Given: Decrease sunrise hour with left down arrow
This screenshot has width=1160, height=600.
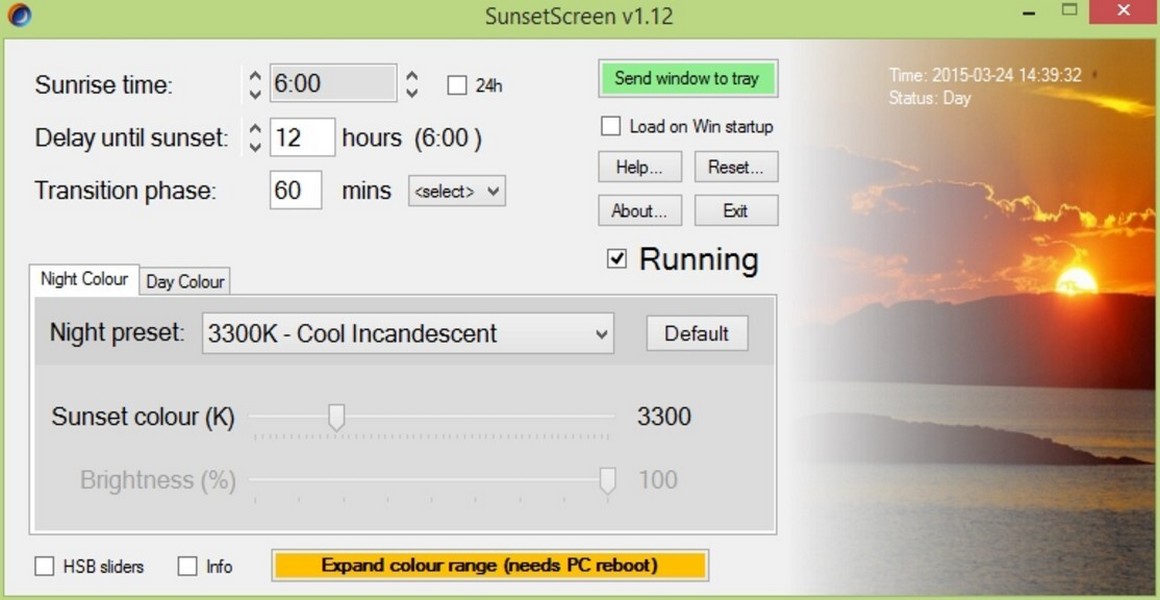Looking at the screenshot, I should click(x=255, y=93).
